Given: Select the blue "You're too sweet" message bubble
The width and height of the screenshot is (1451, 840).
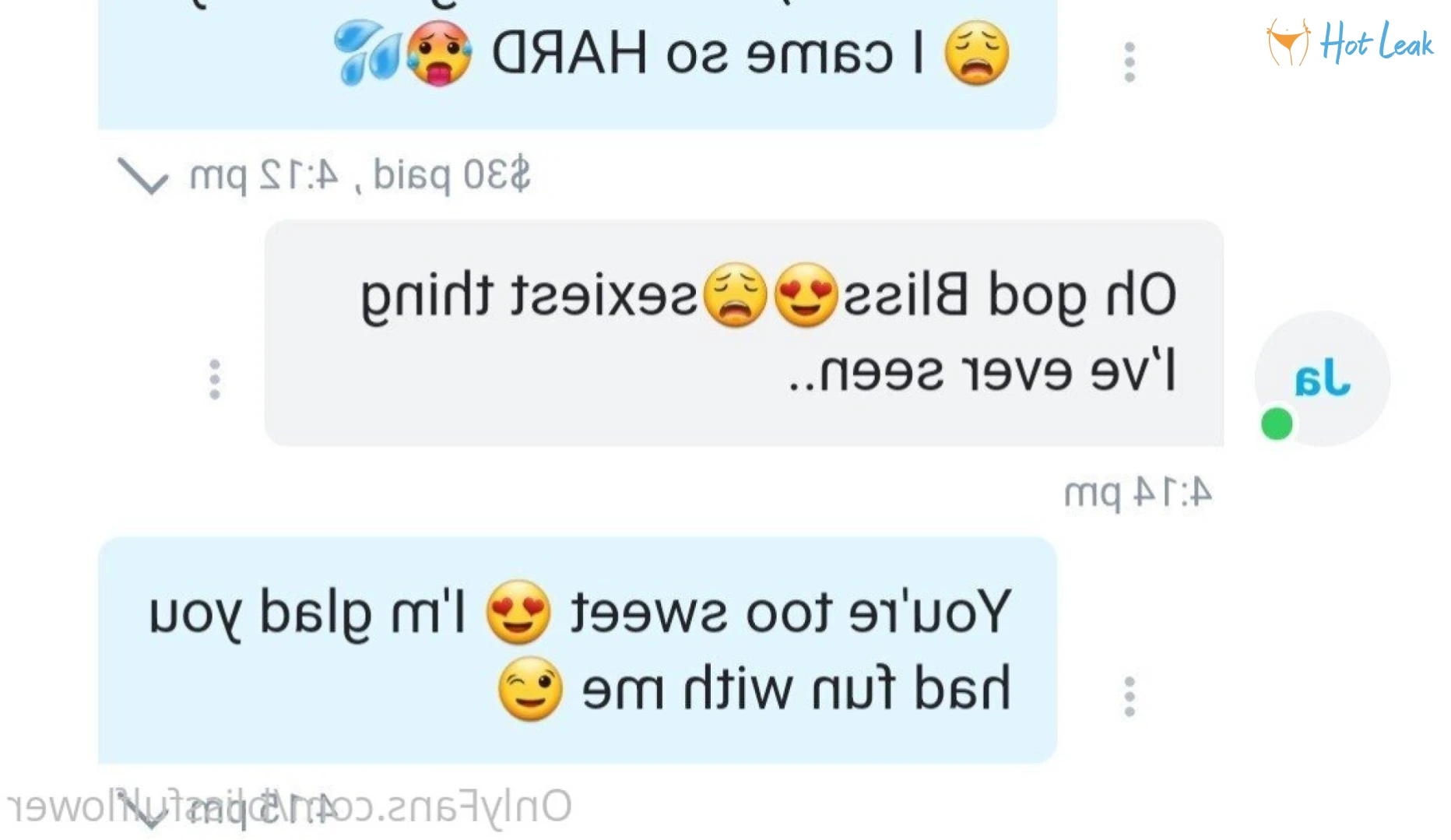Looking at the screenshot, I should point(578,650).
